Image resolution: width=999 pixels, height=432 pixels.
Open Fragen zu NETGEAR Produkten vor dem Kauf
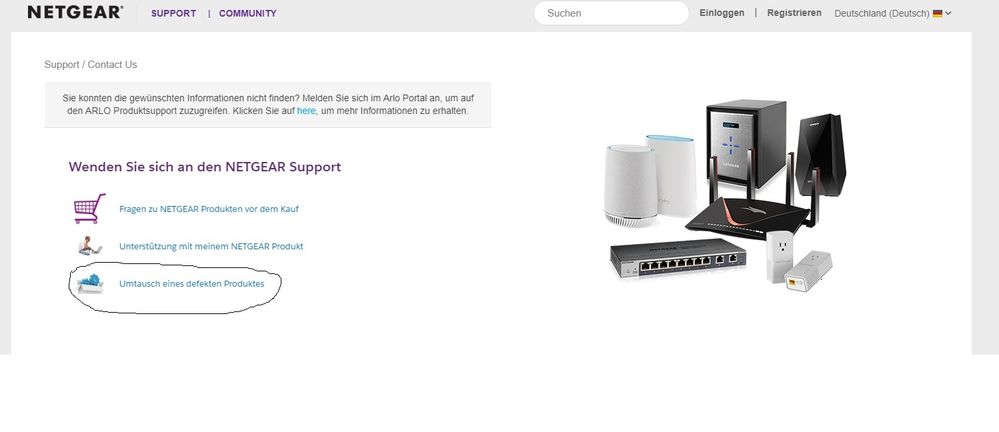[209, 209]
